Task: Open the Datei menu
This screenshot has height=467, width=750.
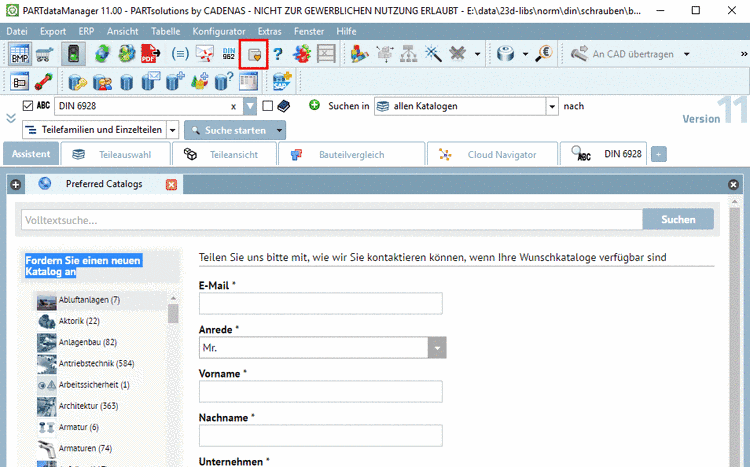Action: [17, 32]
